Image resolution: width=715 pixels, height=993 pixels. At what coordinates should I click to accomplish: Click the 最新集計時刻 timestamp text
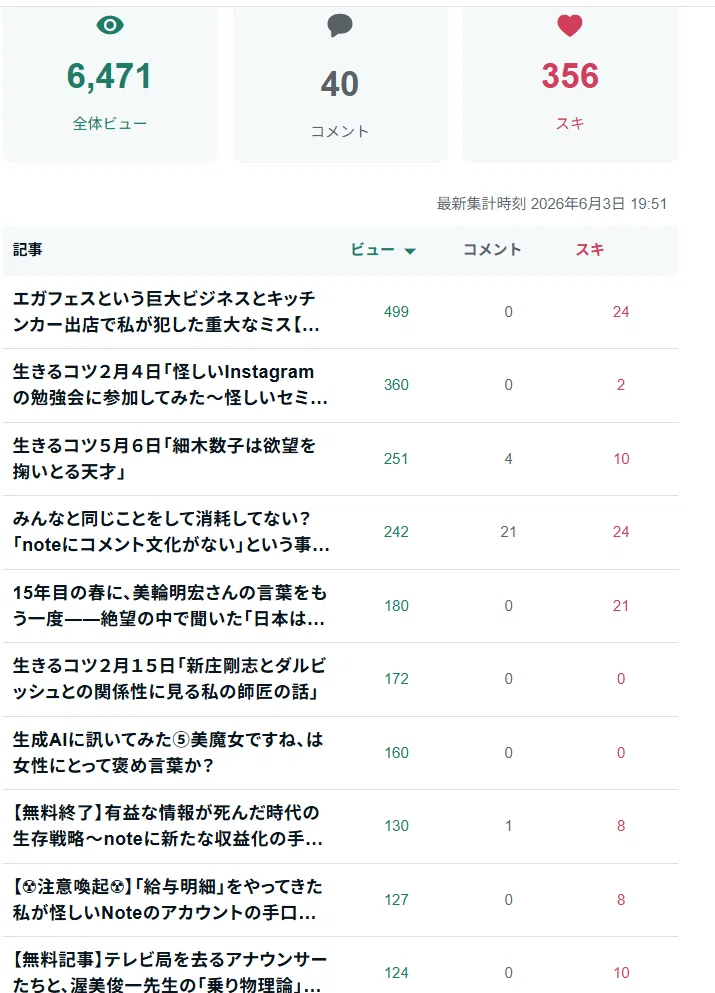point(552,203)
